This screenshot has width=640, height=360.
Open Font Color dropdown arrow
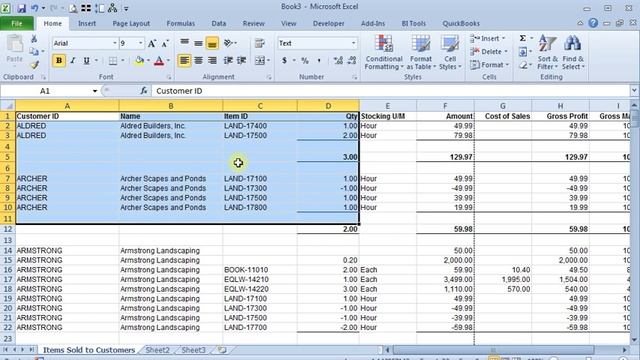[x=168, y=61]
